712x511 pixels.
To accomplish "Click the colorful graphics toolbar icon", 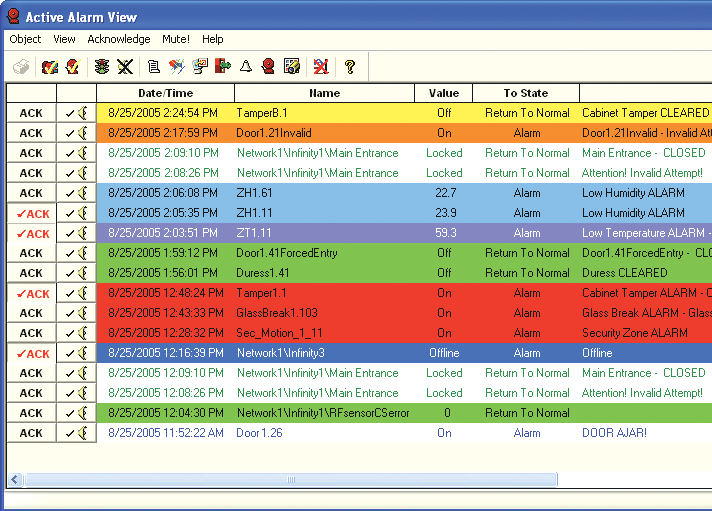I will click(177, 67).
